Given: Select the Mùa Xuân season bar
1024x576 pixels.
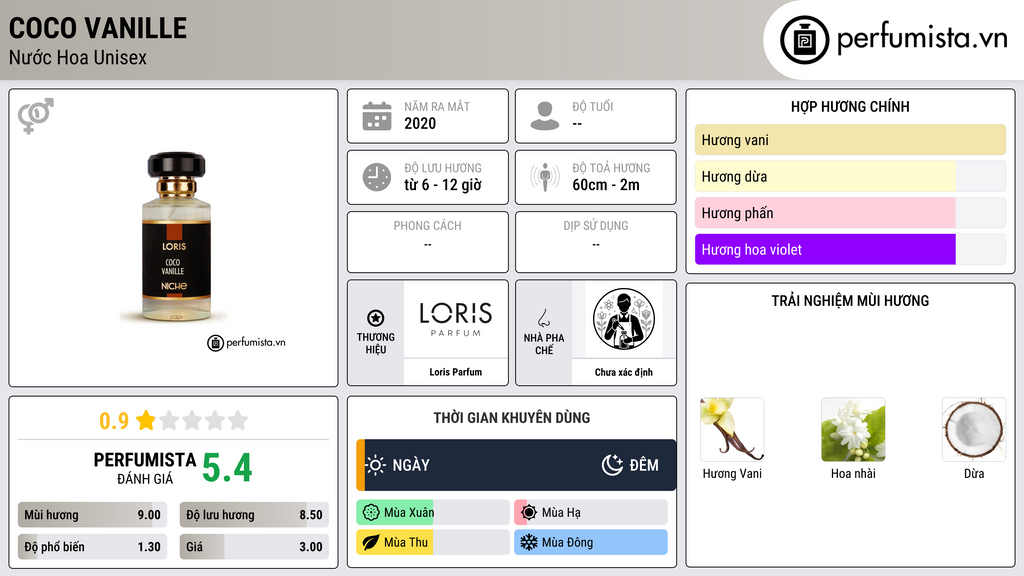Looking at the screenshot, I should click(433, 513).
